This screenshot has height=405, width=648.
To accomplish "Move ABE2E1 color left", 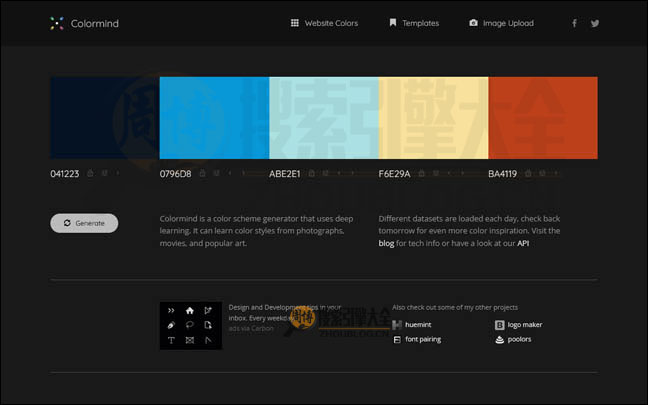I will tap(339, 173).
